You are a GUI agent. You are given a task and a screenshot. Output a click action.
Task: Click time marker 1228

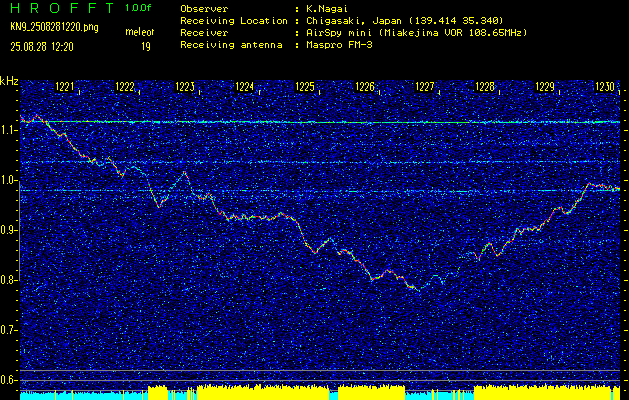click(x=485, y=87)
